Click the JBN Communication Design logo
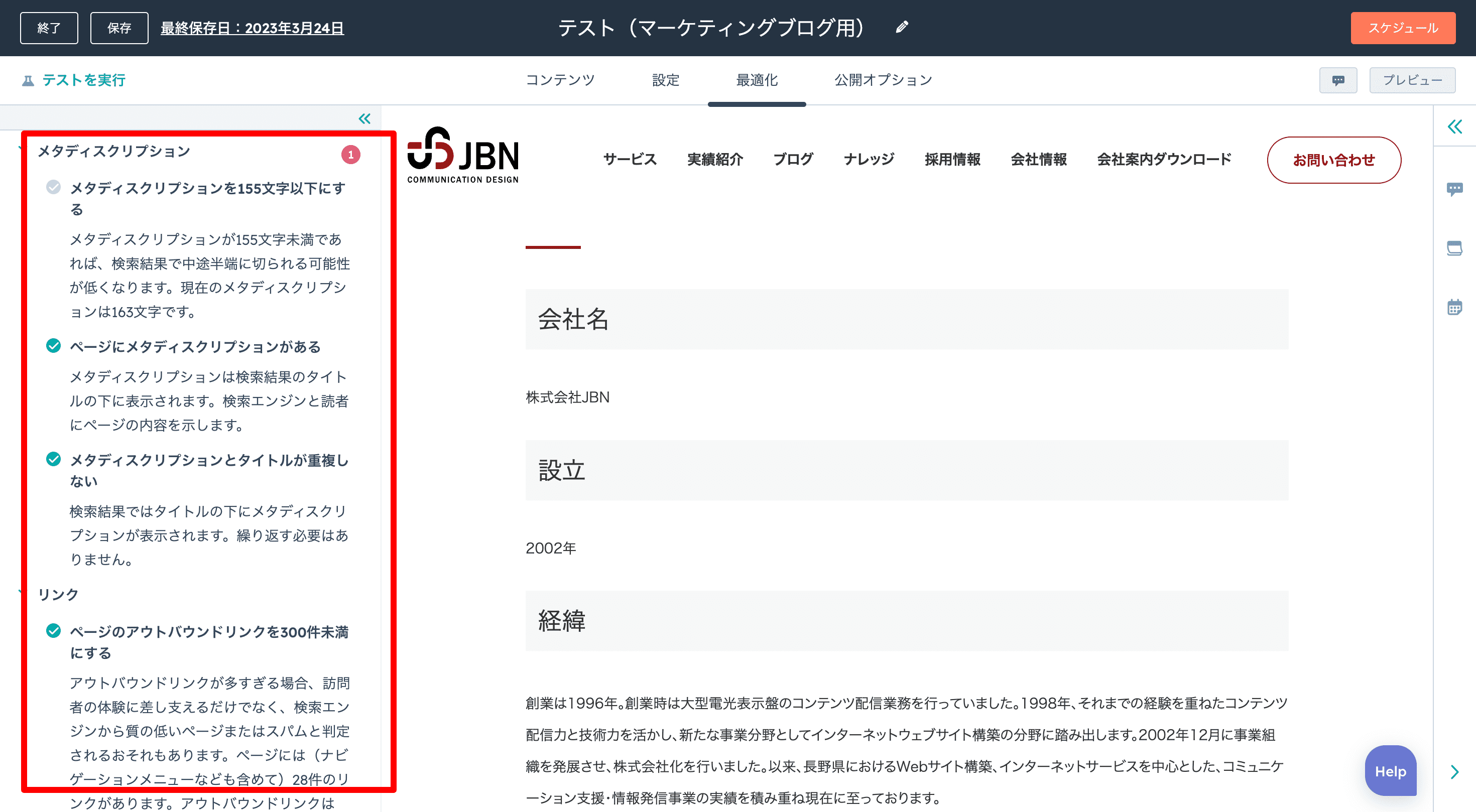Image resolution: width=1476 pixels, height=812 pixels. [x=463, y=155]
